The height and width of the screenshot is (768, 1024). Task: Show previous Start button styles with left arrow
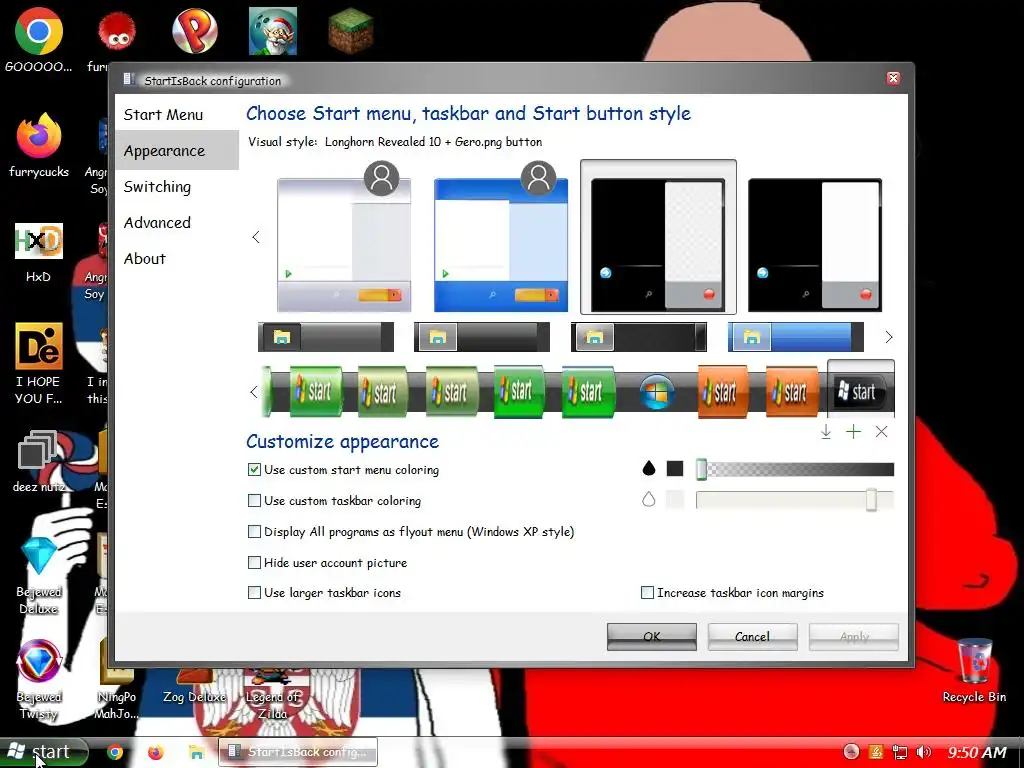(254, 392)
